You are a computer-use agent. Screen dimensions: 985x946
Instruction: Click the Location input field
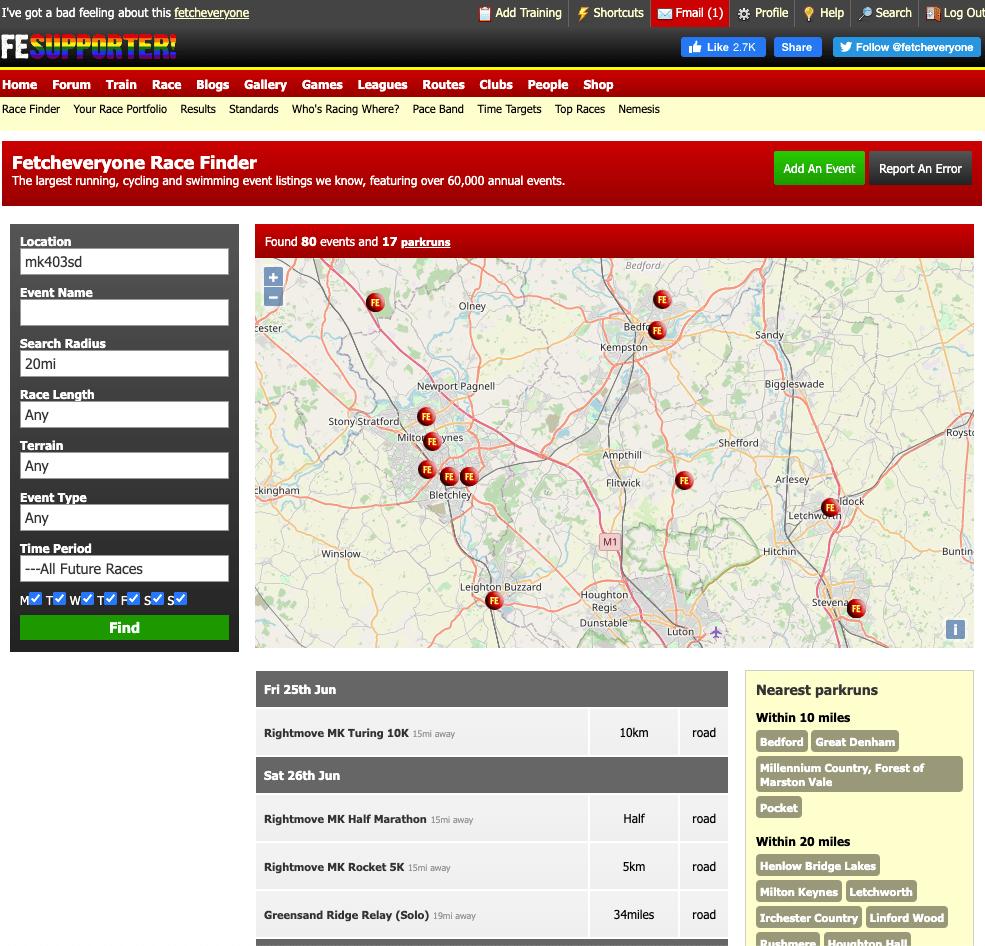pos(124,262)
